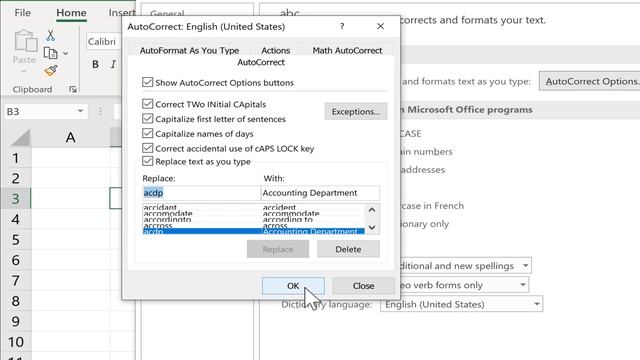The width and height of the screenshot is (640, 360).
Task: Expand the Copy options dropdown arrow
Action: pyautogui.click(x=65, y=53)
